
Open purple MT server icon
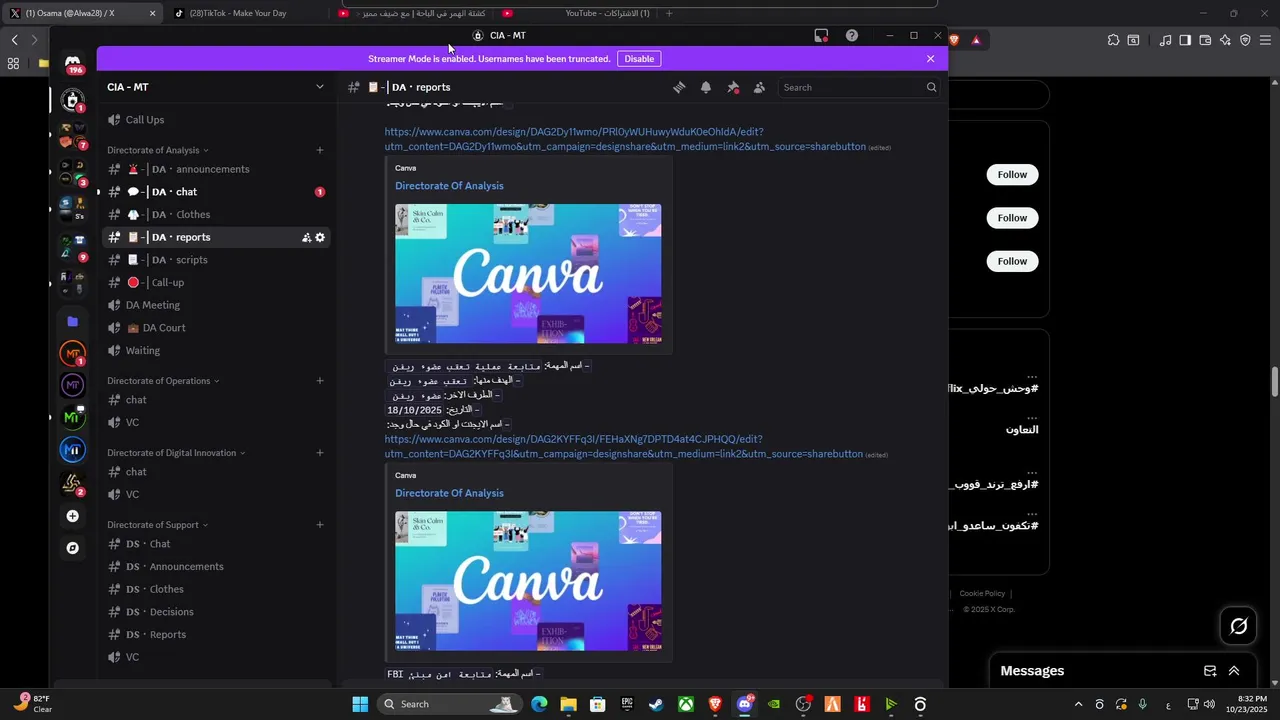(x=72, y=385)
